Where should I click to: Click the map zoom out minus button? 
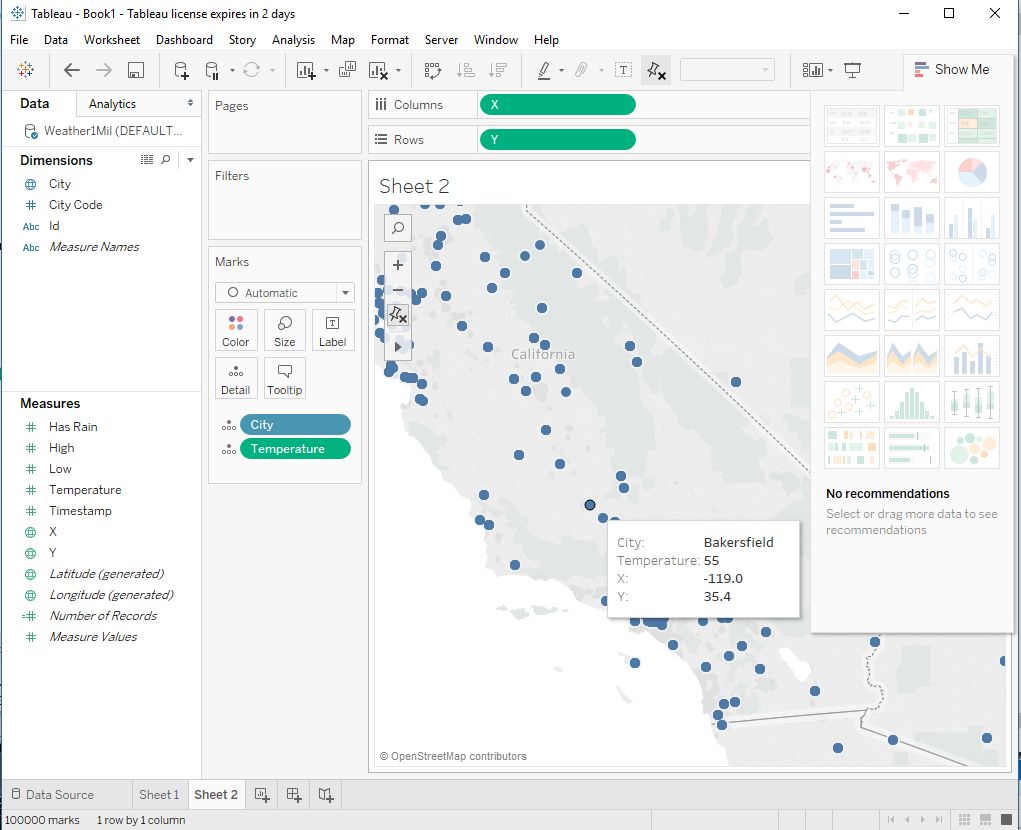[398, 290]
